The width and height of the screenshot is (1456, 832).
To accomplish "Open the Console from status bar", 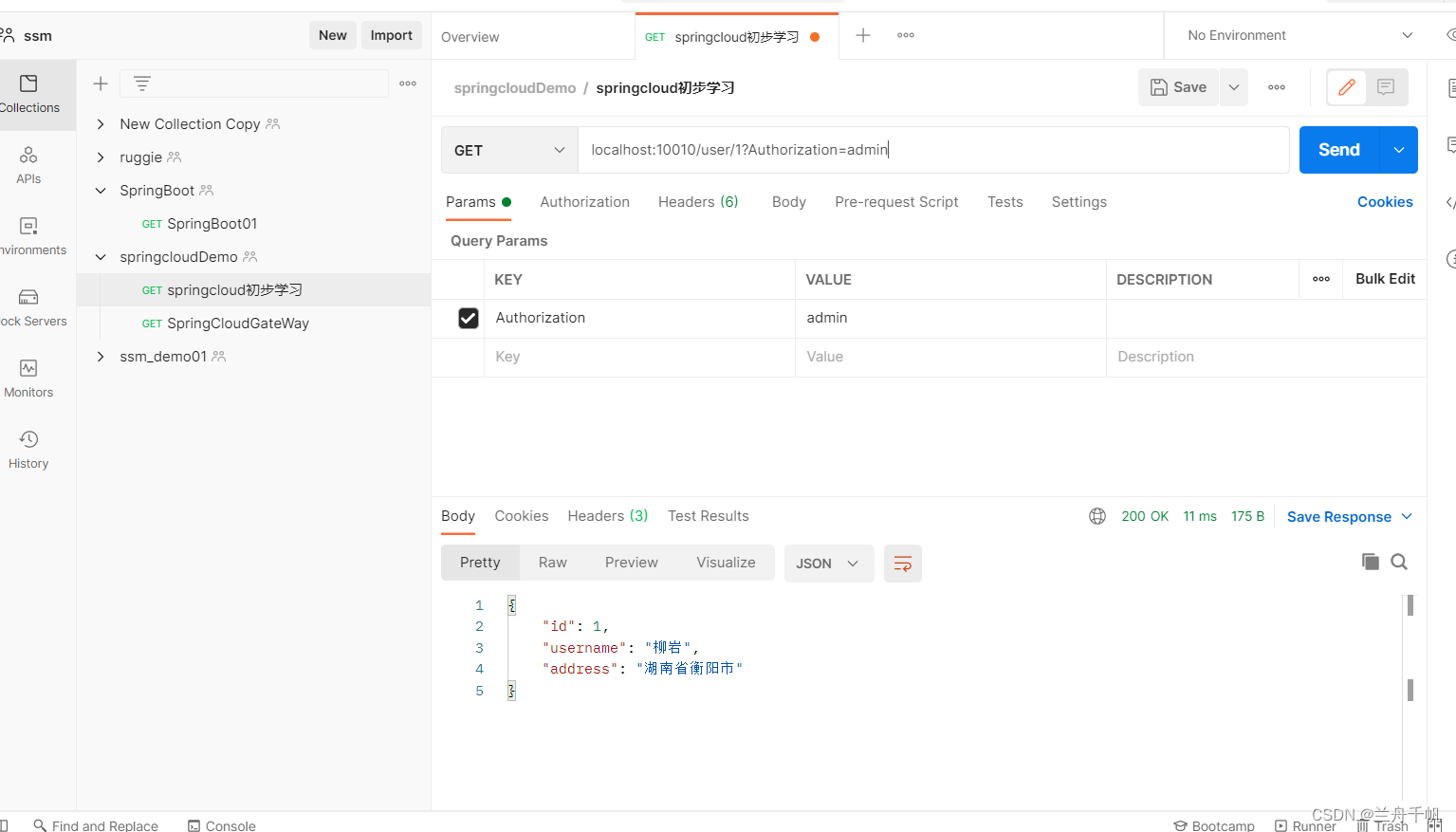I will 222,825.
